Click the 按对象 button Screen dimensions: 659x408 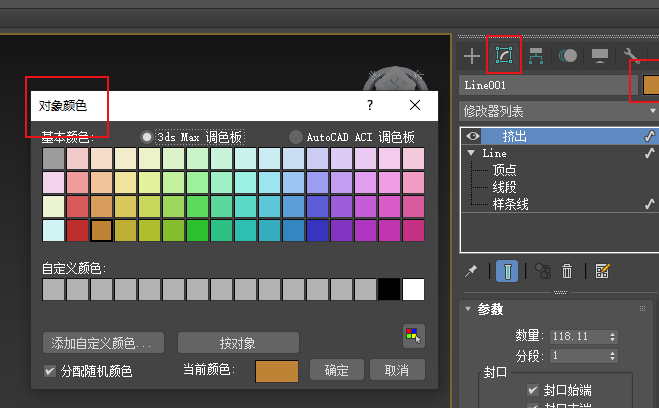click(238, 343)
